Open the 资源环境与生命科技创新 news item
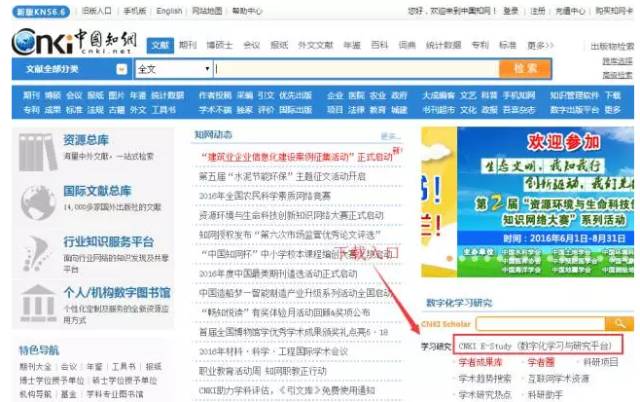 click(x=291, y=215)
